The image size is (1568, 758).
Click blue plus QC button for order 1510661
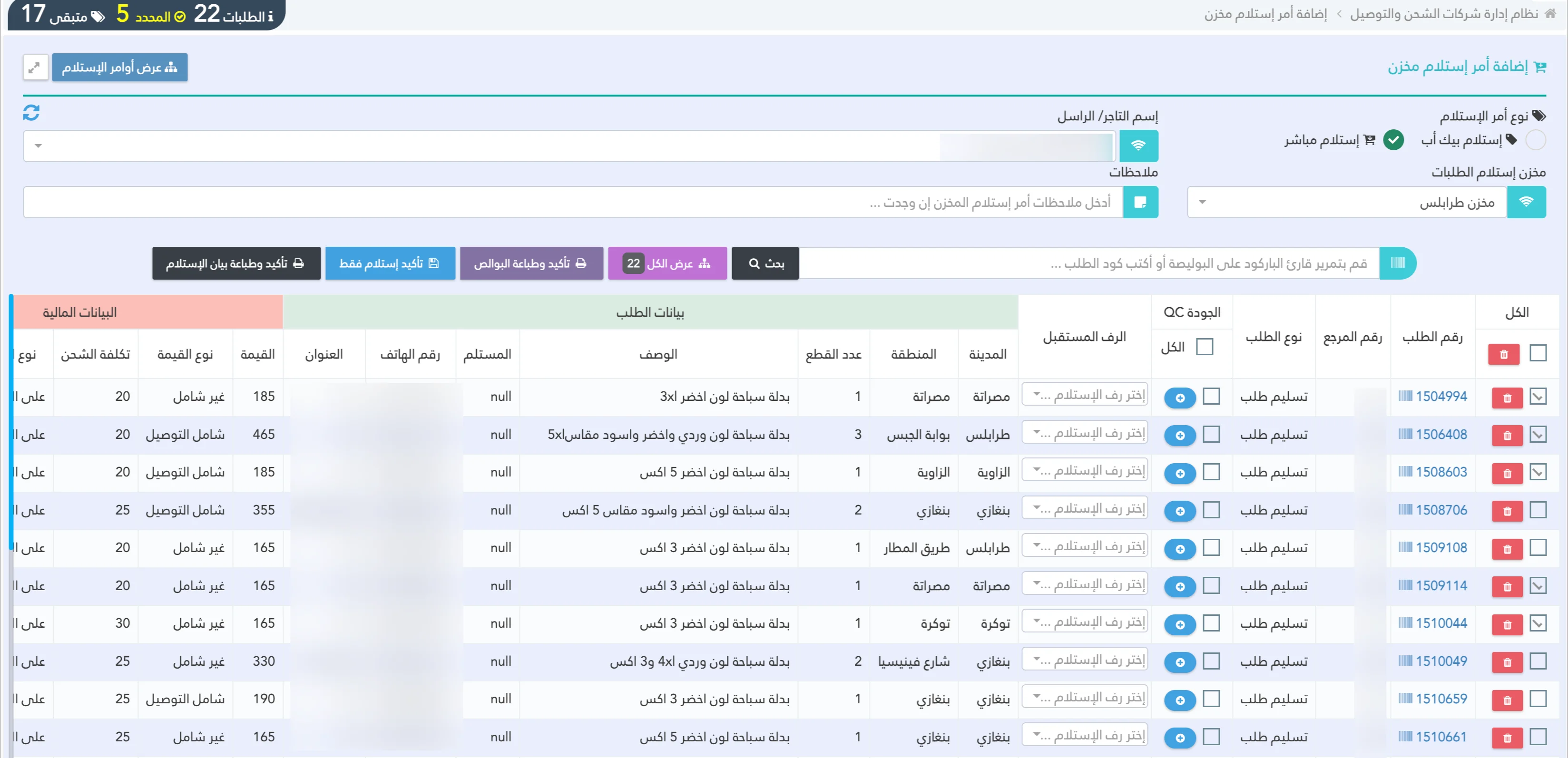(1180, 738)
